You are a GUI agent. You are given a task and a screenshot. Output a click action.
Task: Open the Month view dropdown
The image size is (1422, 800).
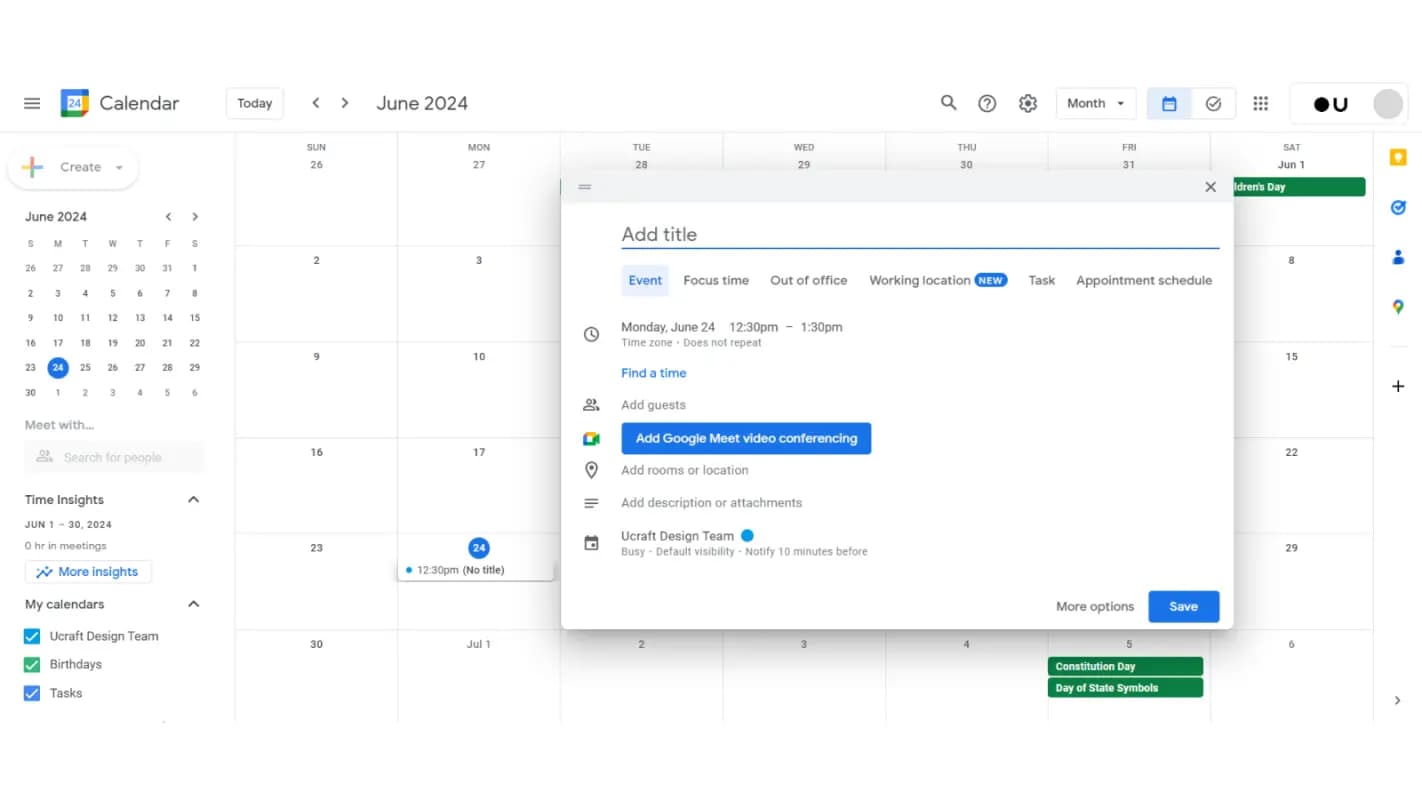1095,103
